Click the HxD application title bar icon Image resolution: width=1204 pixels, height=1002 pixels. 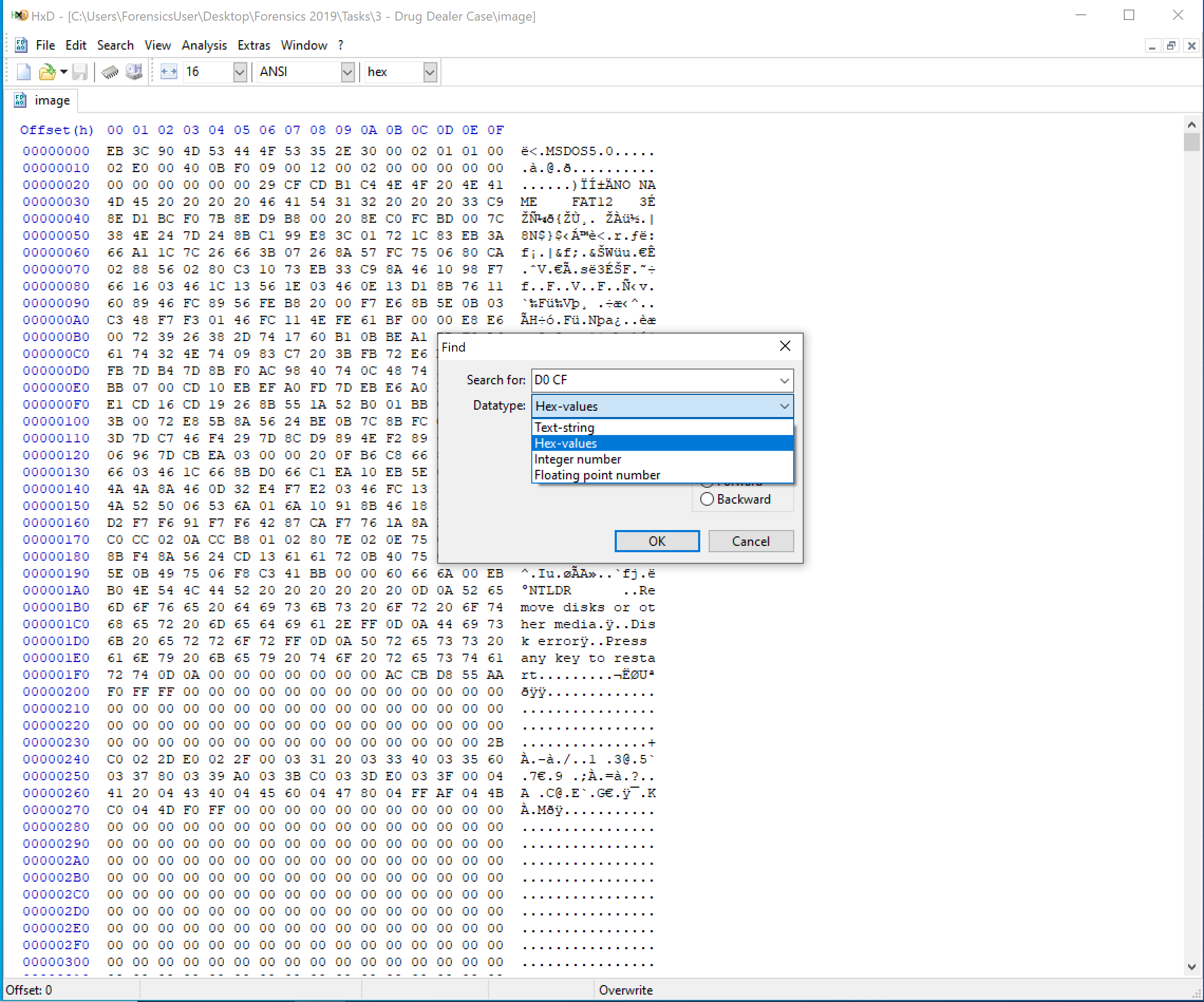(x=20, y=15)
